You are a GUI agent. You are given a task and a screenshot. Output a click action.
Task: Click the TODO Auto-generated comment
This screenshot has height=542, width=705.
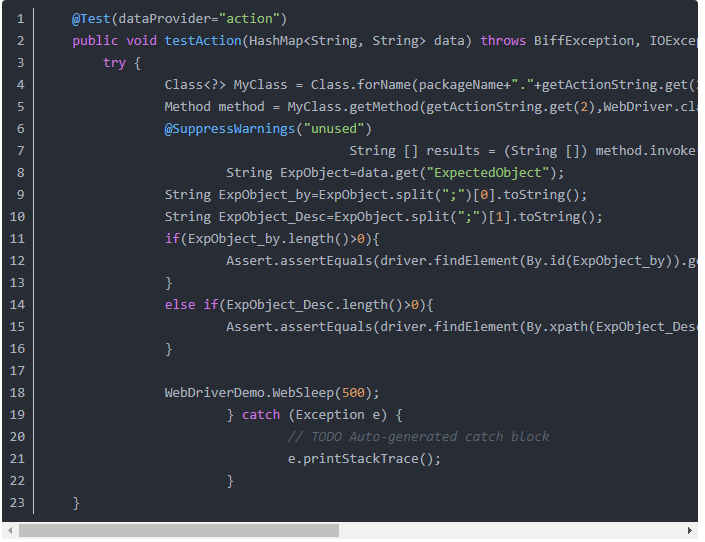coord(418,437)
